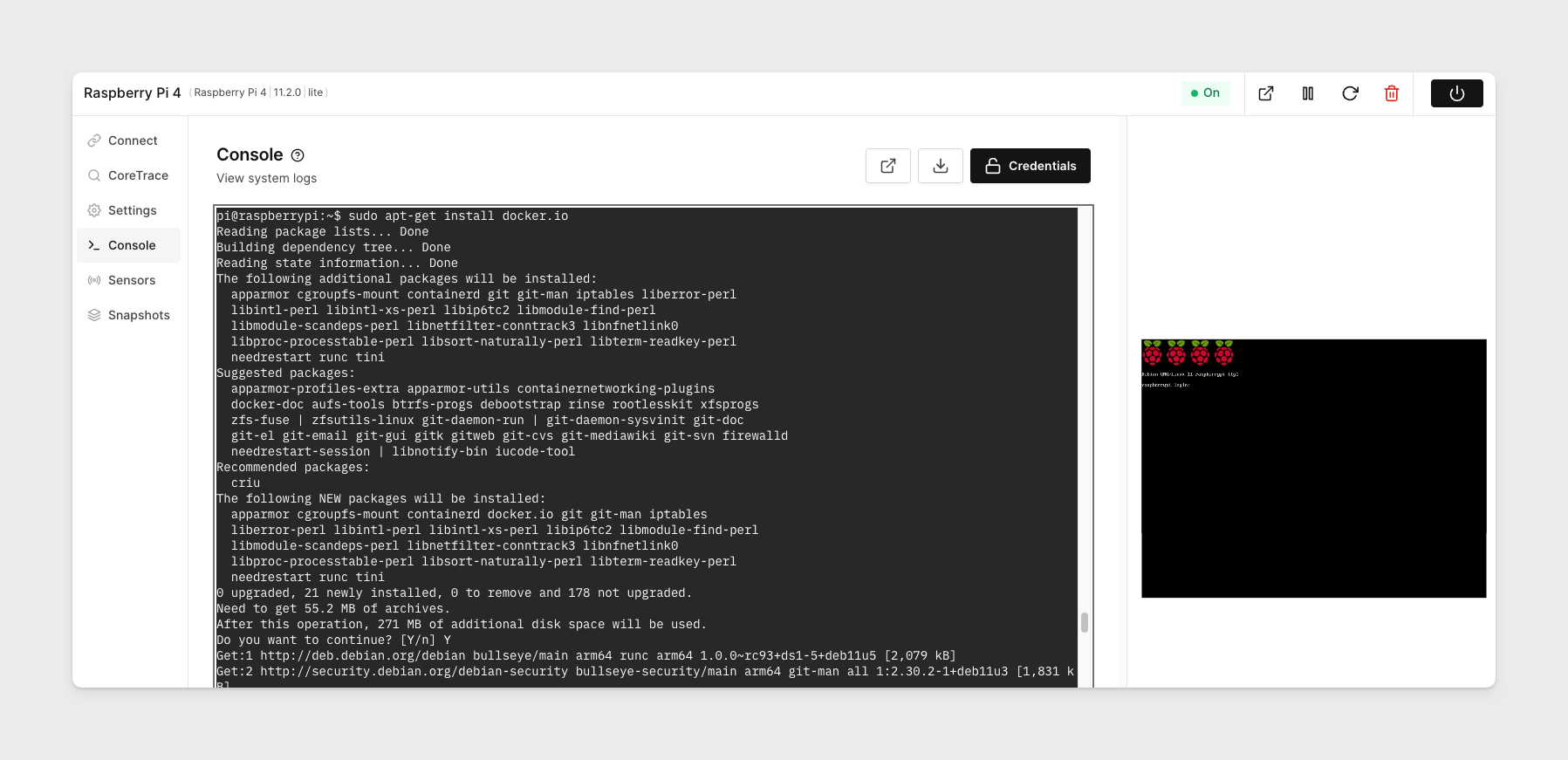
Task: Click the power button
Action: [1457, 93]
